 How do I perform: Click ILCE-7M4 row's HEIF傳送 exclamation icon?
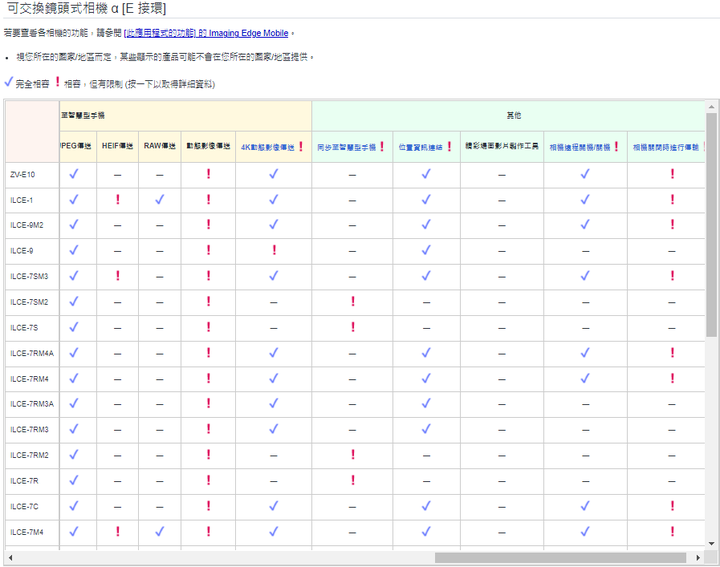[118, 532]
